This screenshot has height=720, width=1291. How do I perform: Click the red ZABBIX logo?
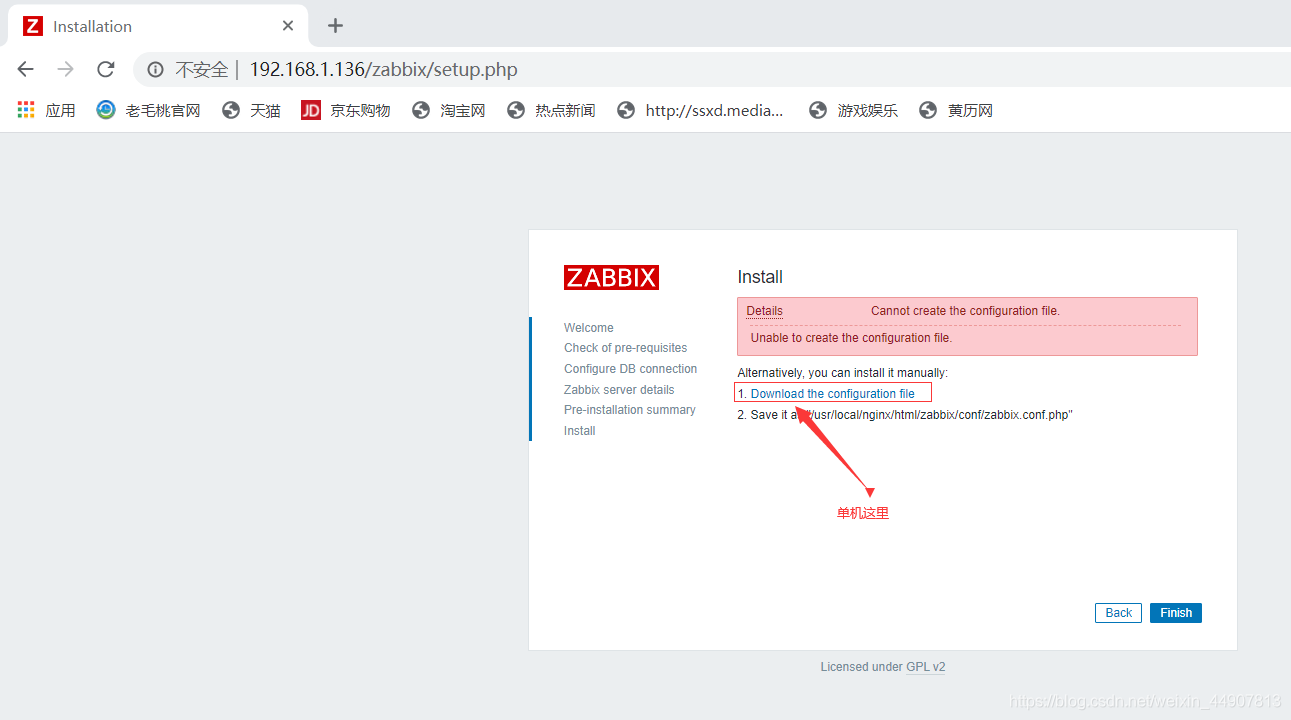pyautogui.click(x=611, y=277)
